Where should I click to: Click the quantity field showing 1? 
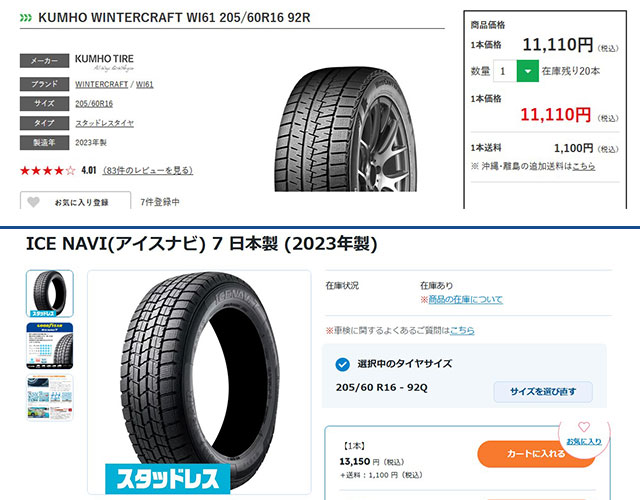click(x=505, y=71)
